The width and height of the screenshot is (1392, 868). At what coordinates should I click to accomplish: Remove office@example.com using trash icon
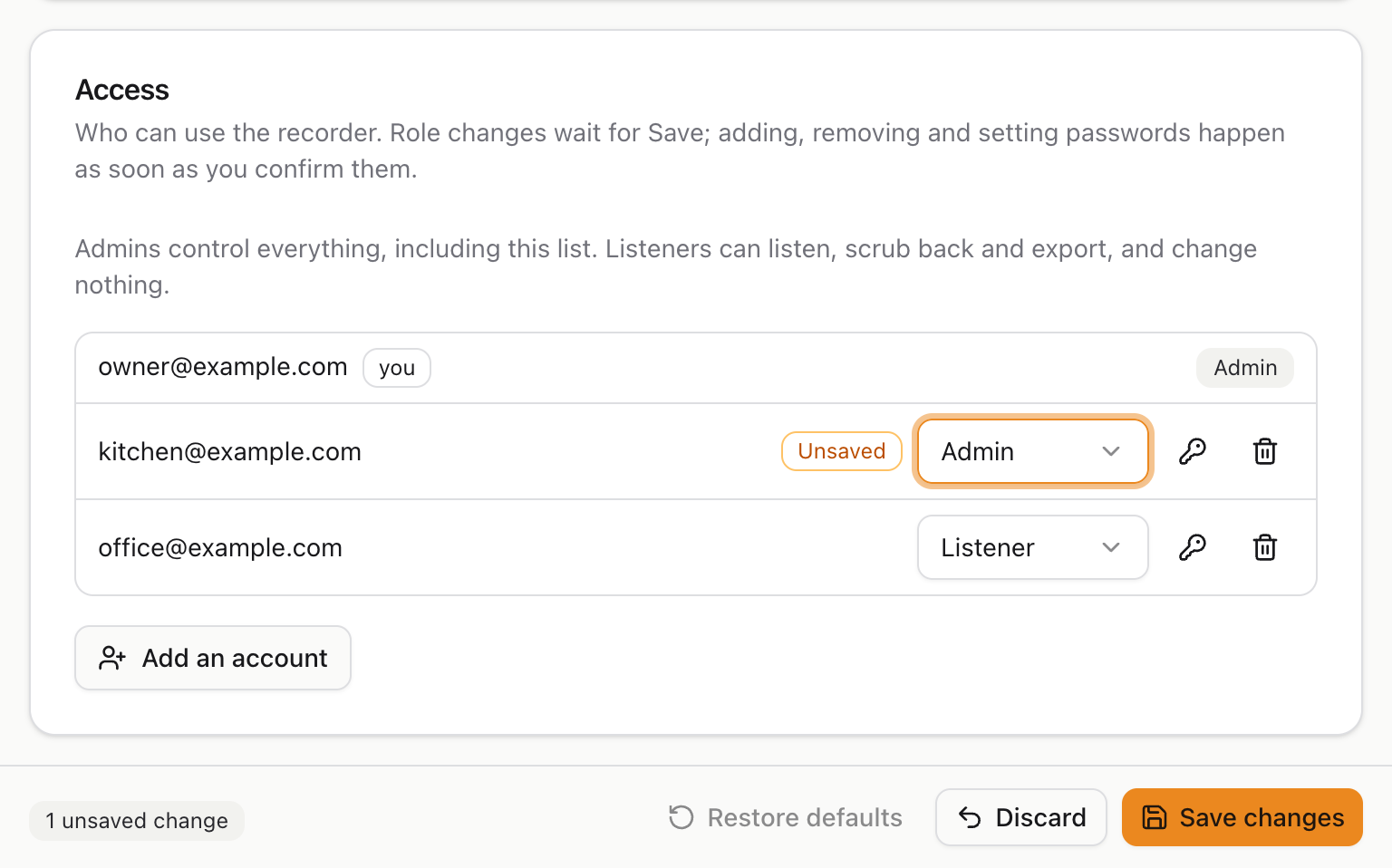[1265, 547]
